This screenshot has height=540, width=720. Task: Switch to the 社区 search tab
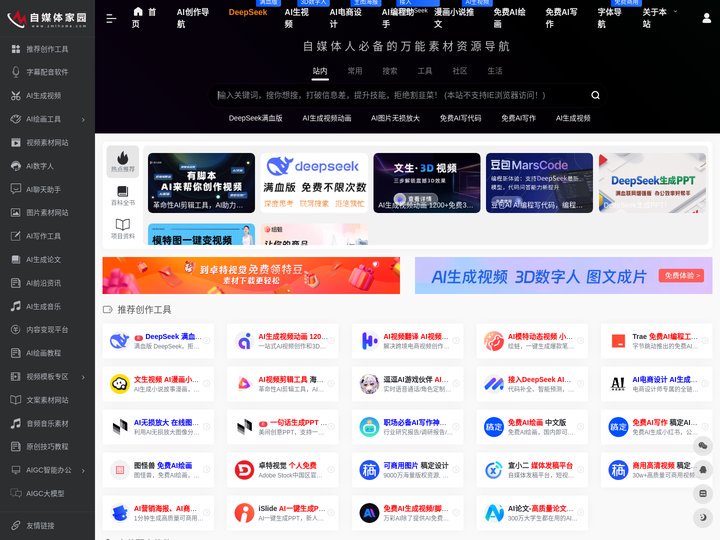(x=460, y=71)
